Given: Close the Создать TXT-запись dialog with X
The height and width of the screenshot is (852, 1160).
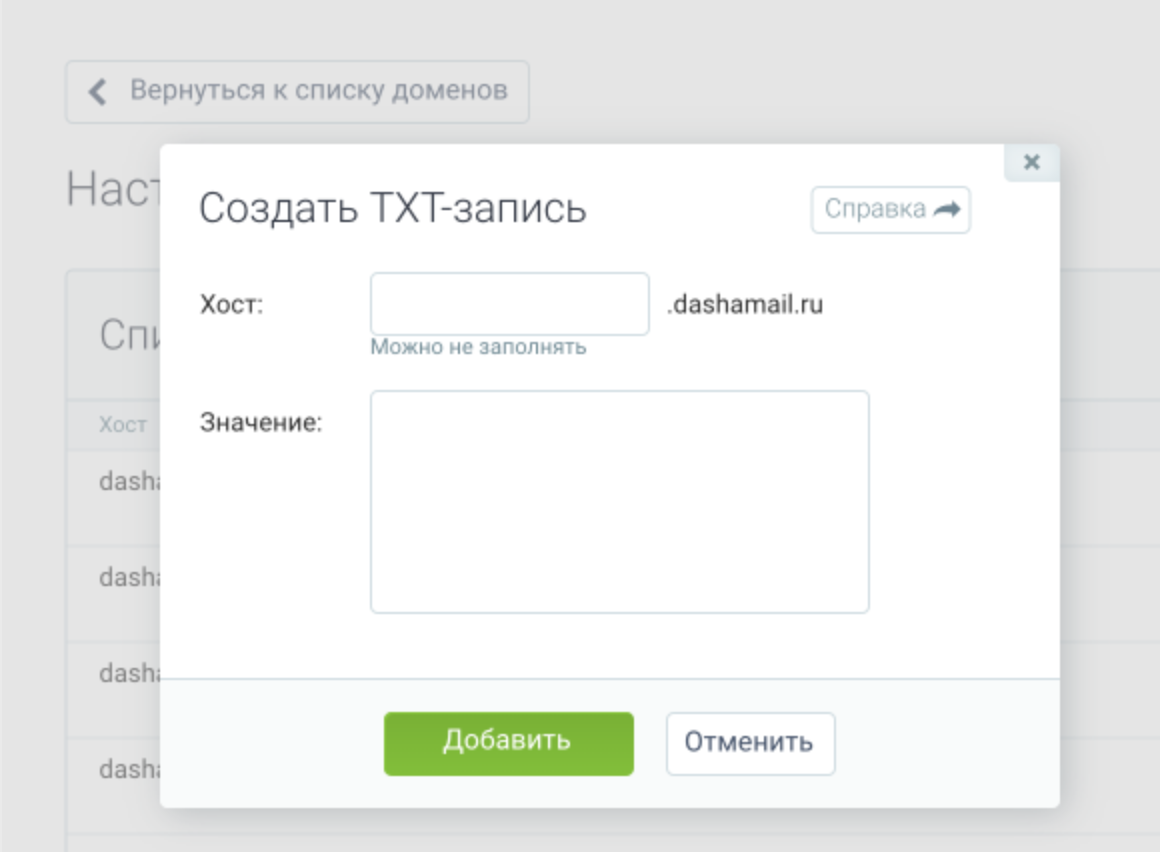Looking at the screenshot, I should tap(1032, 162).
